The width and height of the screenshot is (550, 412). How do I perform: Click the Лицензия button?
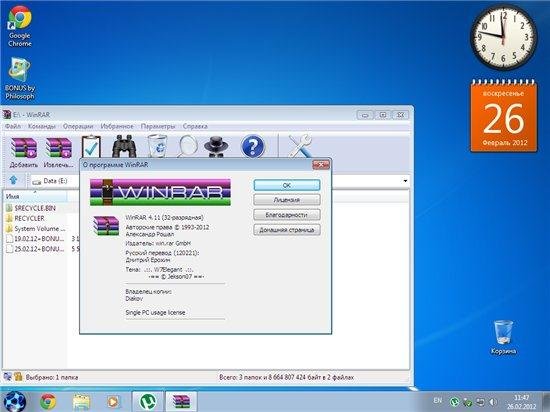(287, 200)
